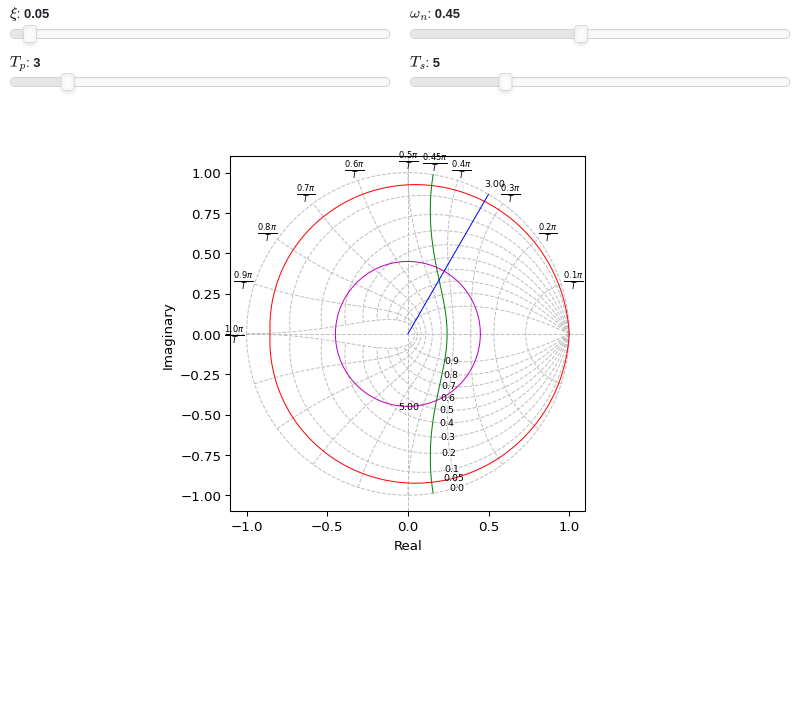Click the 0.6π/T frequency label
Screen dimensions: 800x725
[x=354, y=169]
